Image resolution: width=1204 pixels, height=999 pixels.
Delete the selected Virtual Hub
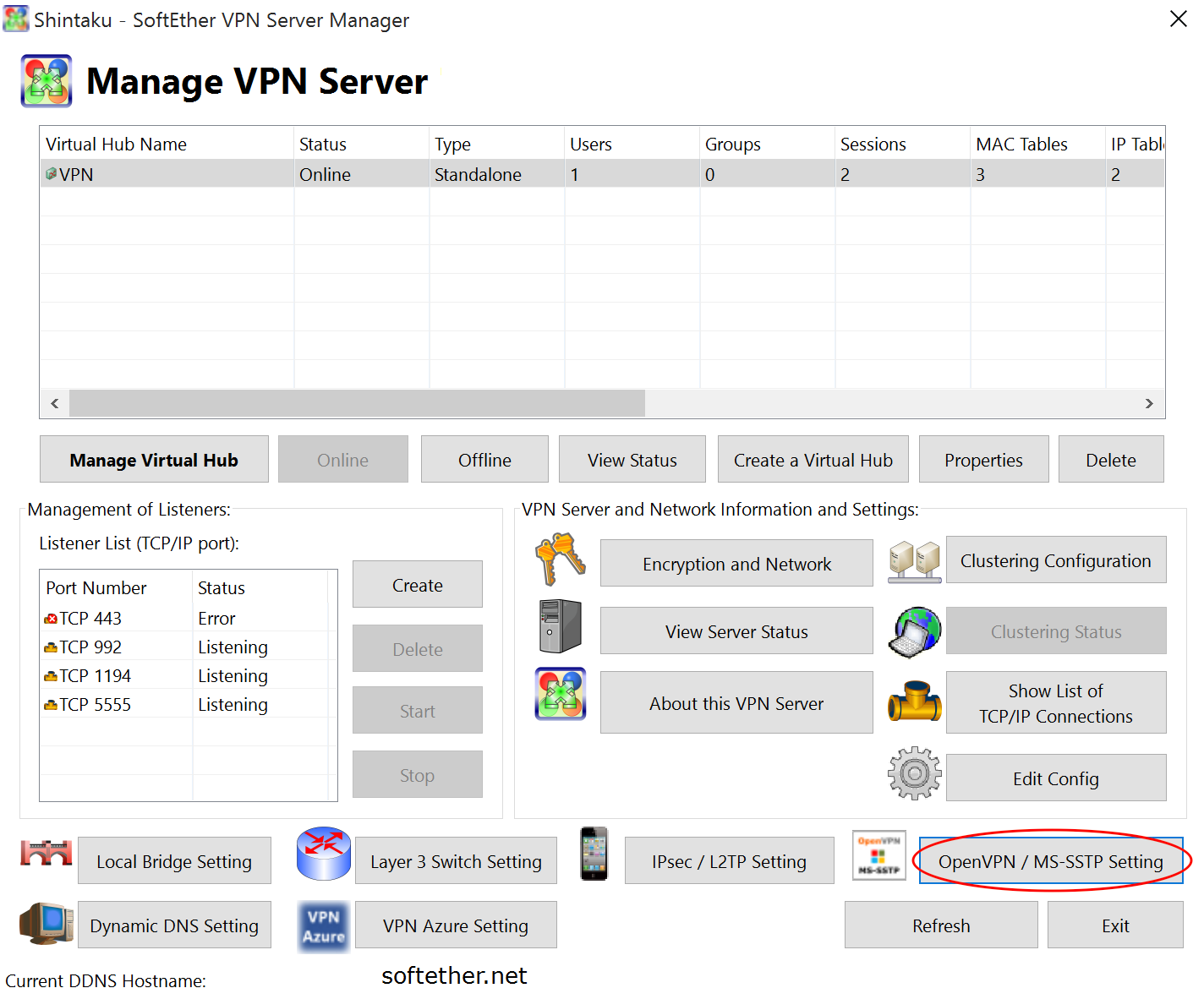tap(1111, 459)
